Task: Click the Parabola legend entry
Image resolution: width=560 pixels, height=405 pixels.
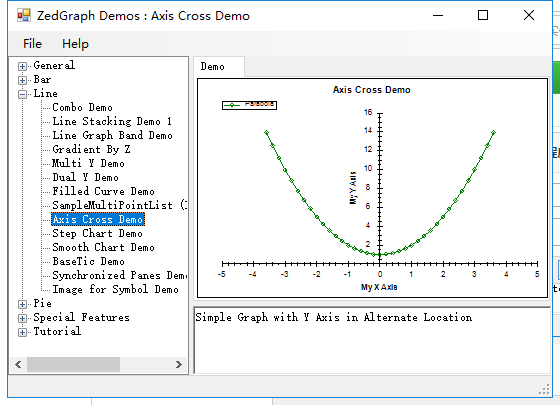Action: [249, 105]
